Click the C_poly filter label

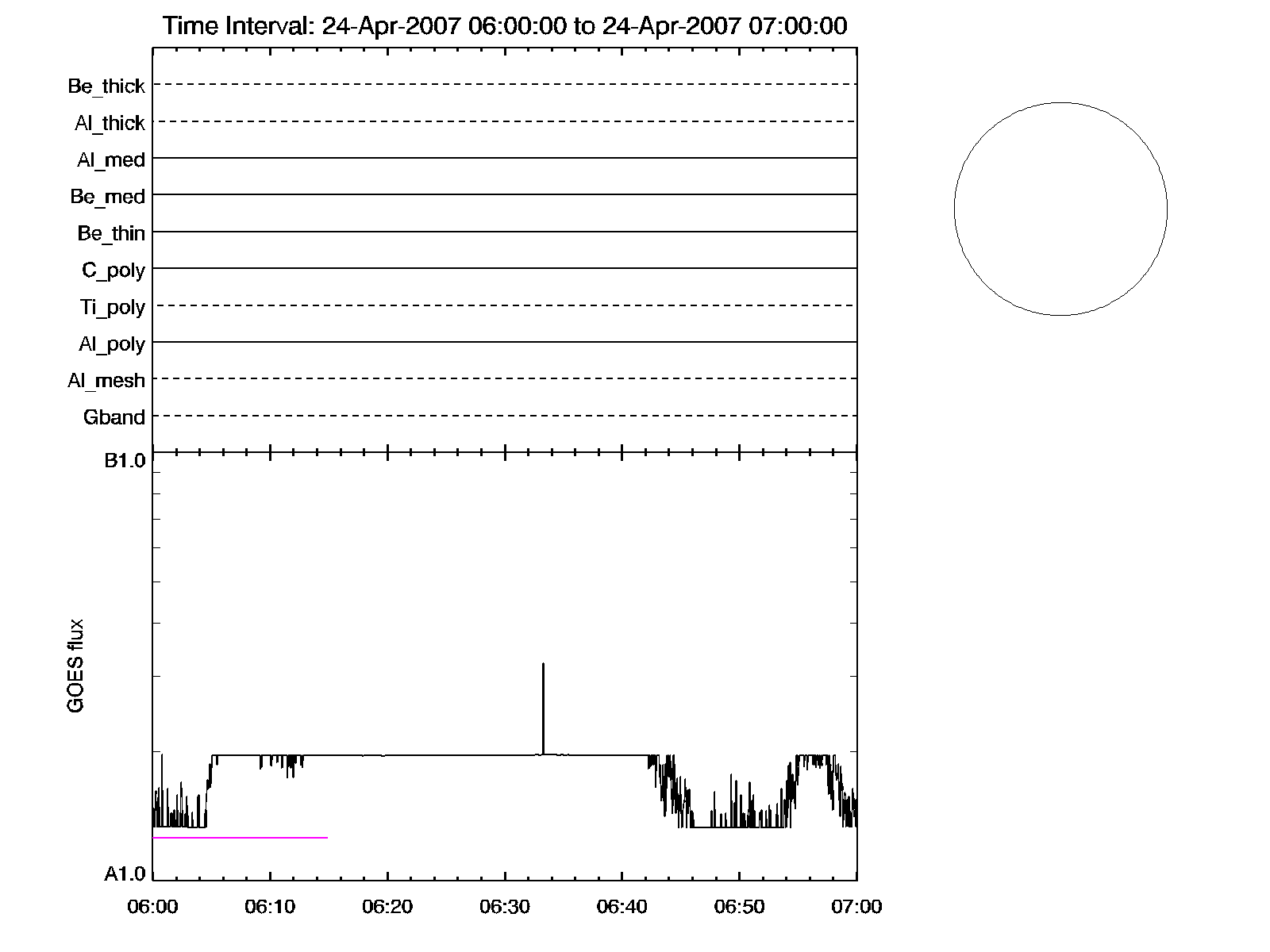[x=114, y=271]
